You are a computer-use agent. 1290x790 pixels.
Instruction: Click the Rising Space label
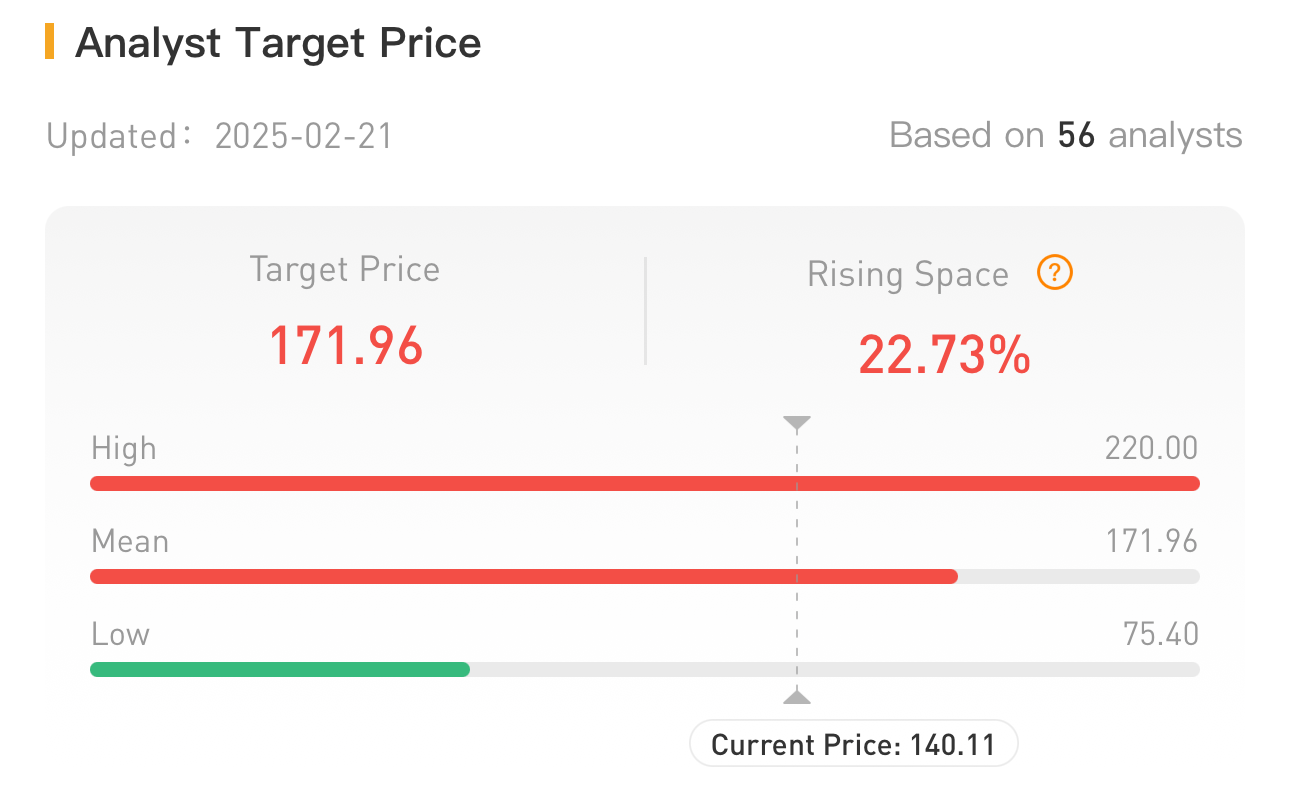click(x=908, y=275)
